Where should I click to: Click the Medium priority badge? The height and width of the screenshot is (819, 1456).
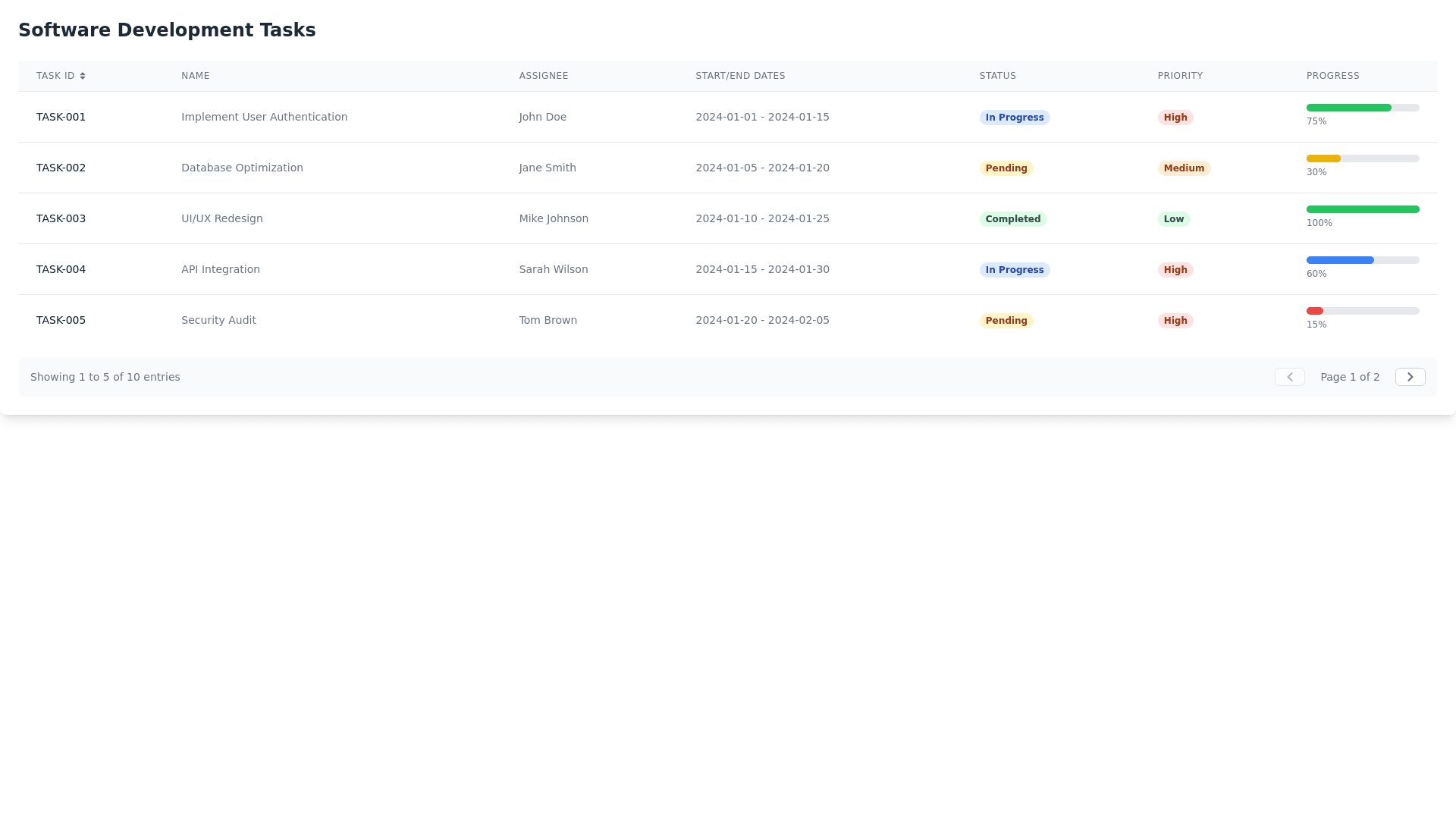[1183, 168]
